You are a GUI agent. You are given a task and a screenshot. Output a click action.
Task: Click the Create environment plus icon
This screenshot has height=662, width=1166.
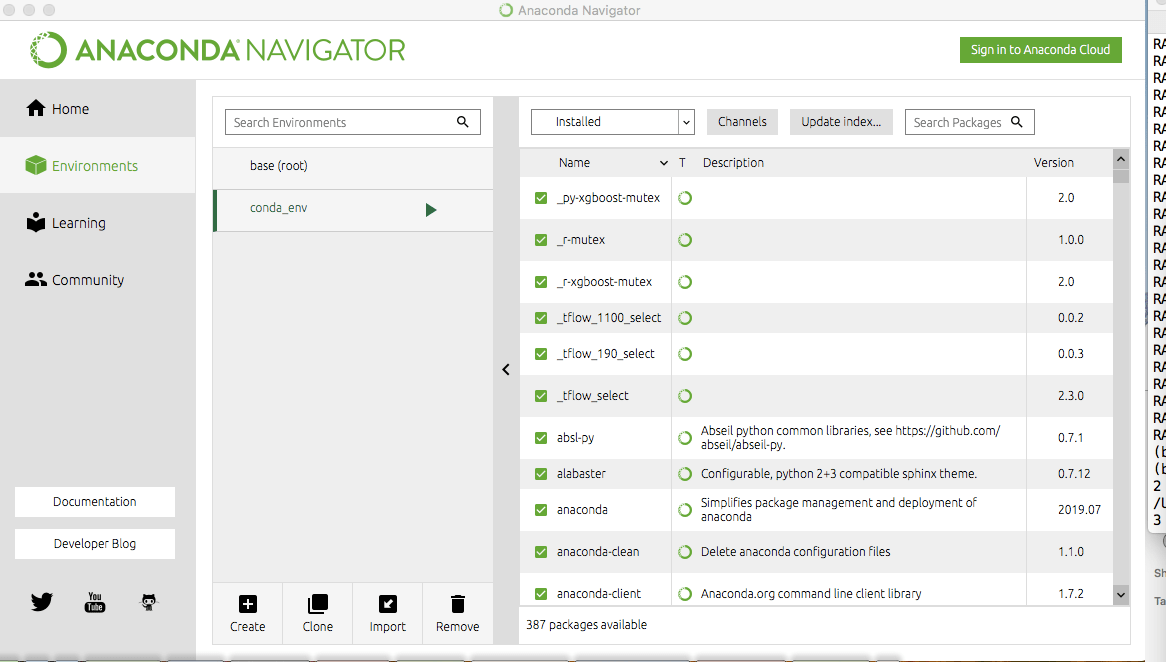[x=247, y=604]
